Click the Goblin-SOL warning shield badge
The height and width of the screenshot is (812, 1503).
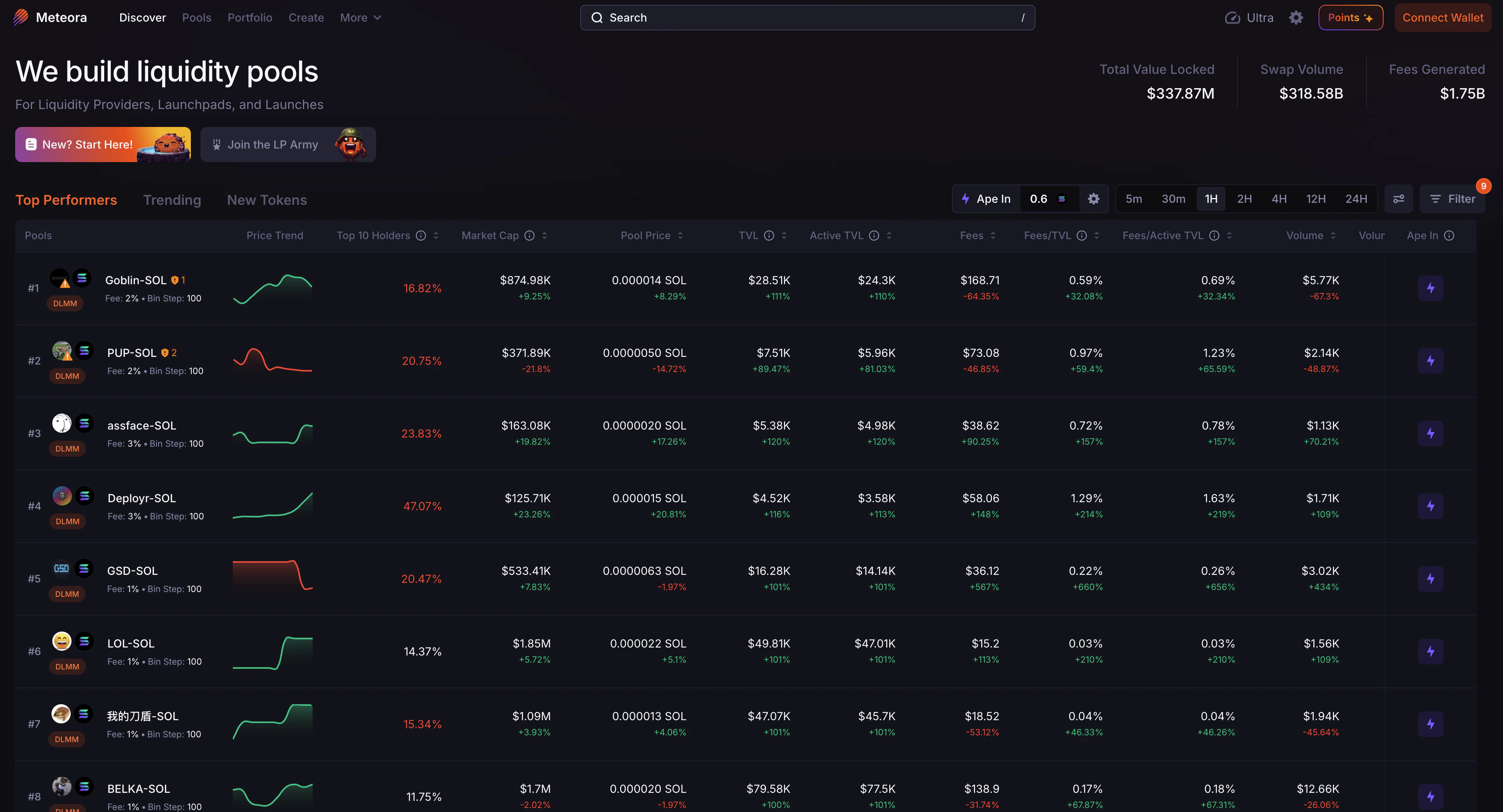click(x=178, y=281)
